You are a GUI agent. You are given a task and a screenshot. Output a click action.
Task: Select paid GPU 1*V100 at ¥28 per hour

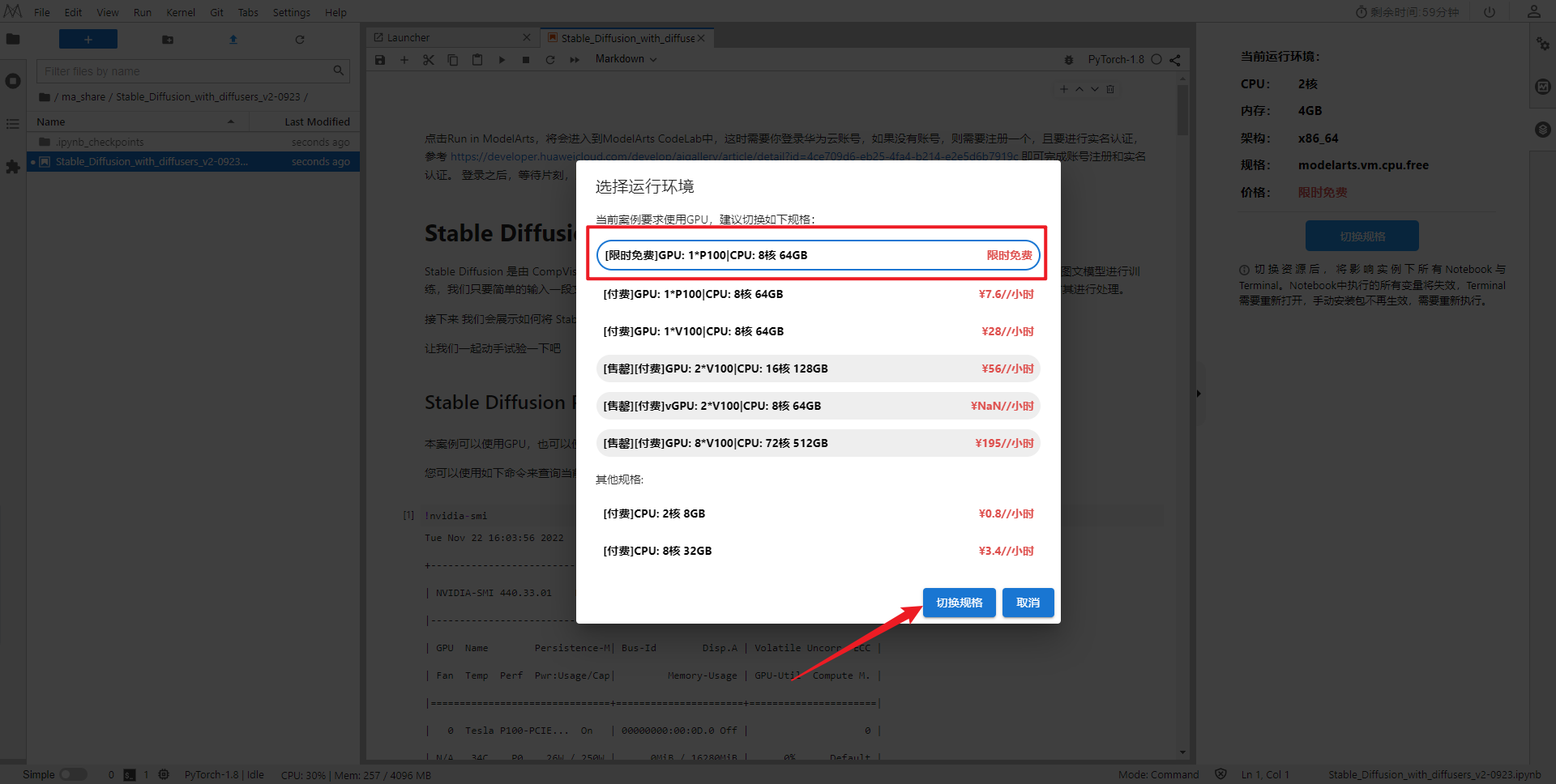point(819,331)
